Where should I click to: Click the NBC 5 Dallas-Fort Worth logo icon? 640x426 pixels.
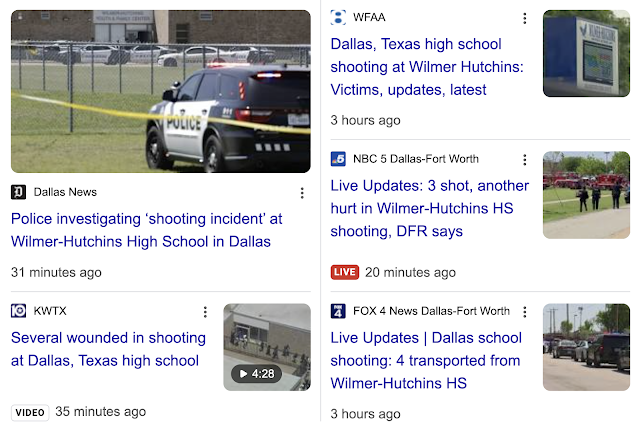pyautogui.click(x=338, y=159)
